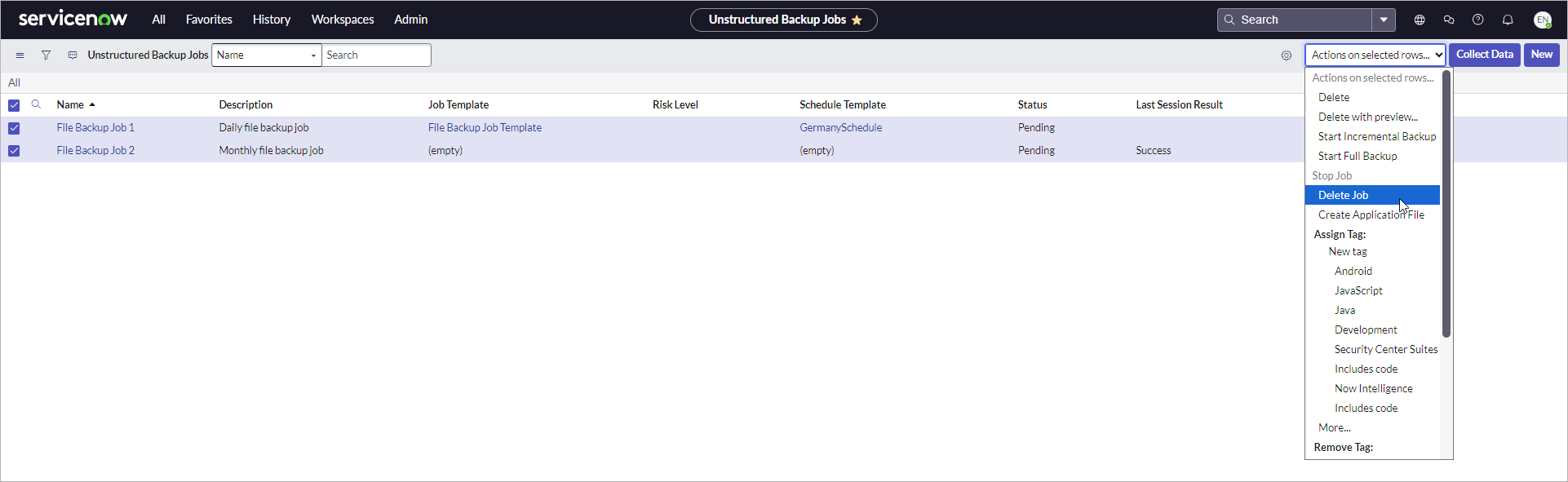Click the ServiceNow logo

click(73, 19)
